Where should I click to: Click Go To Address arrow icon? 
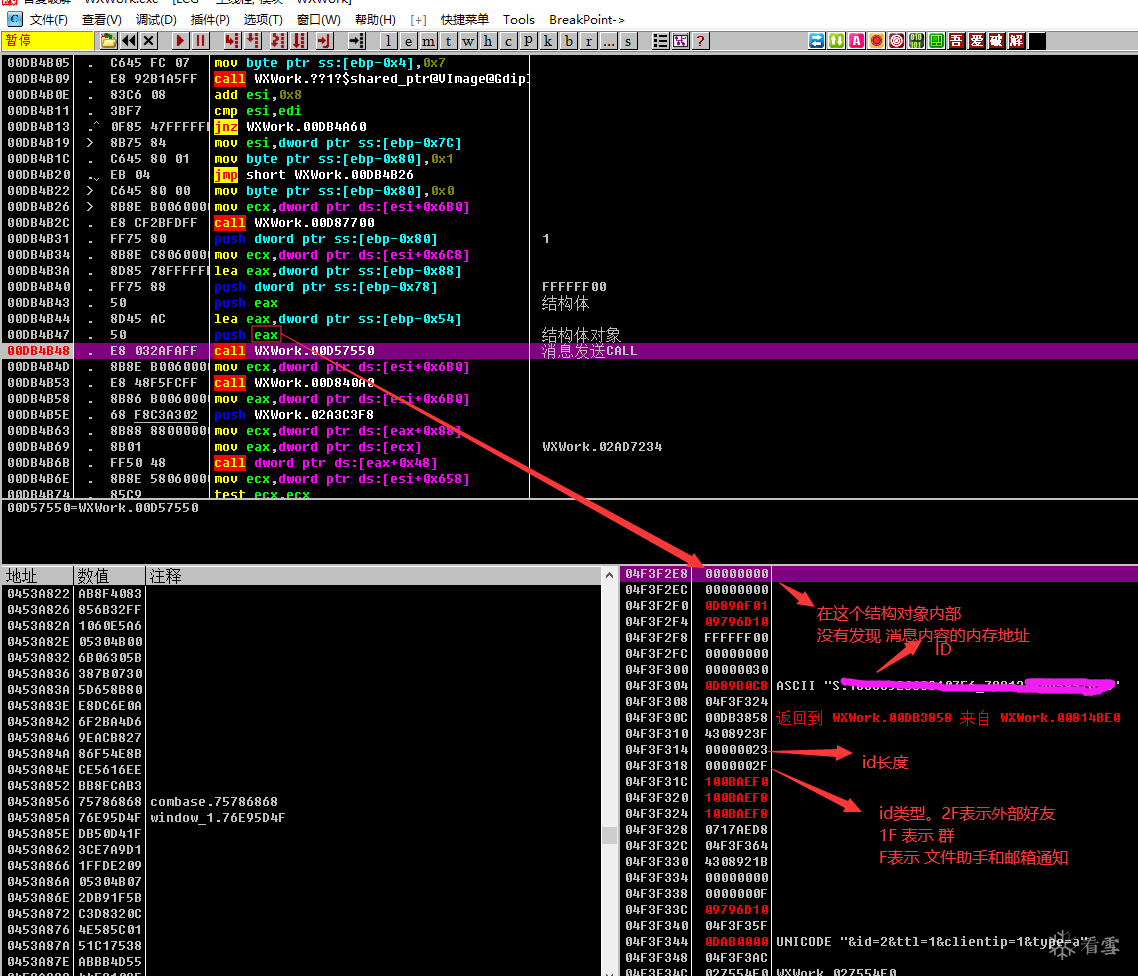coord(356,41)
